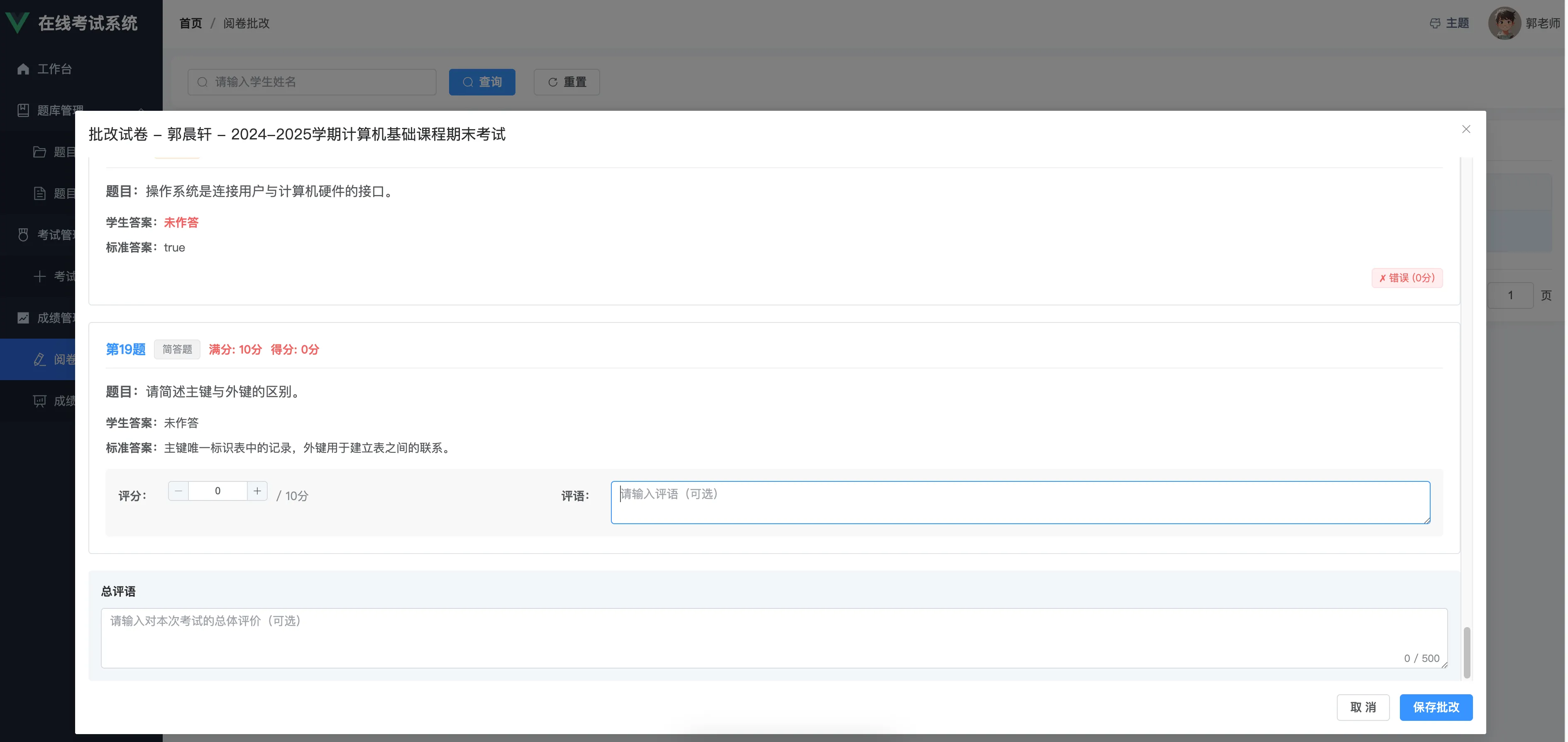
Task: Click the 查询 search button
Action: (481, 82)
